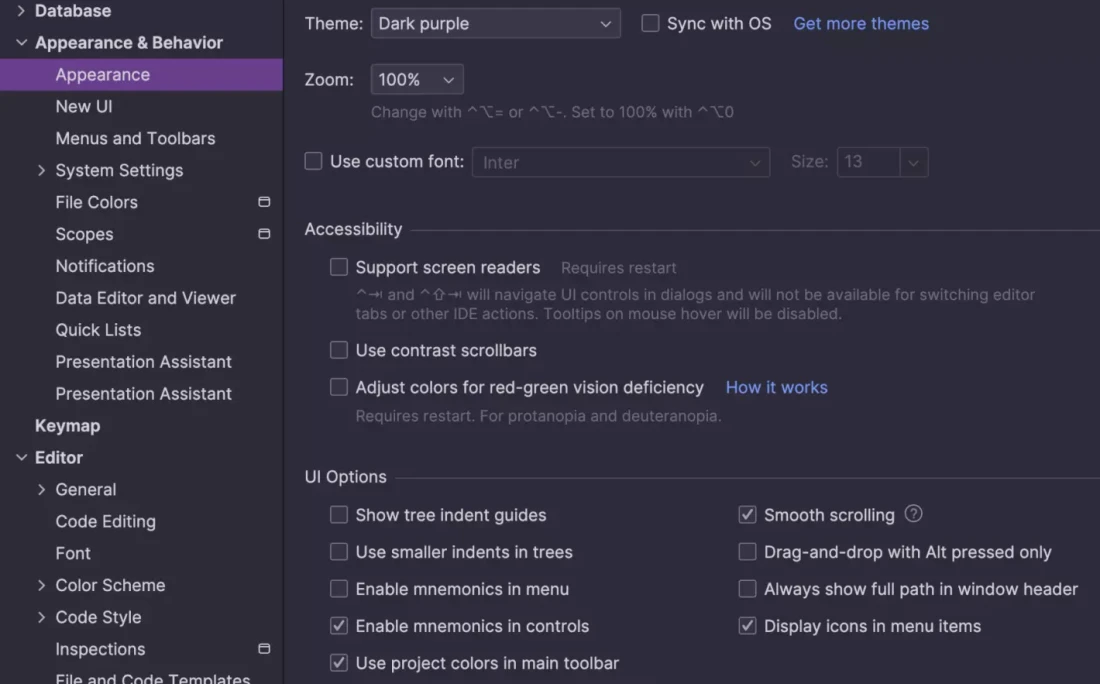Click the Get more themes link

tap(860, 23)
